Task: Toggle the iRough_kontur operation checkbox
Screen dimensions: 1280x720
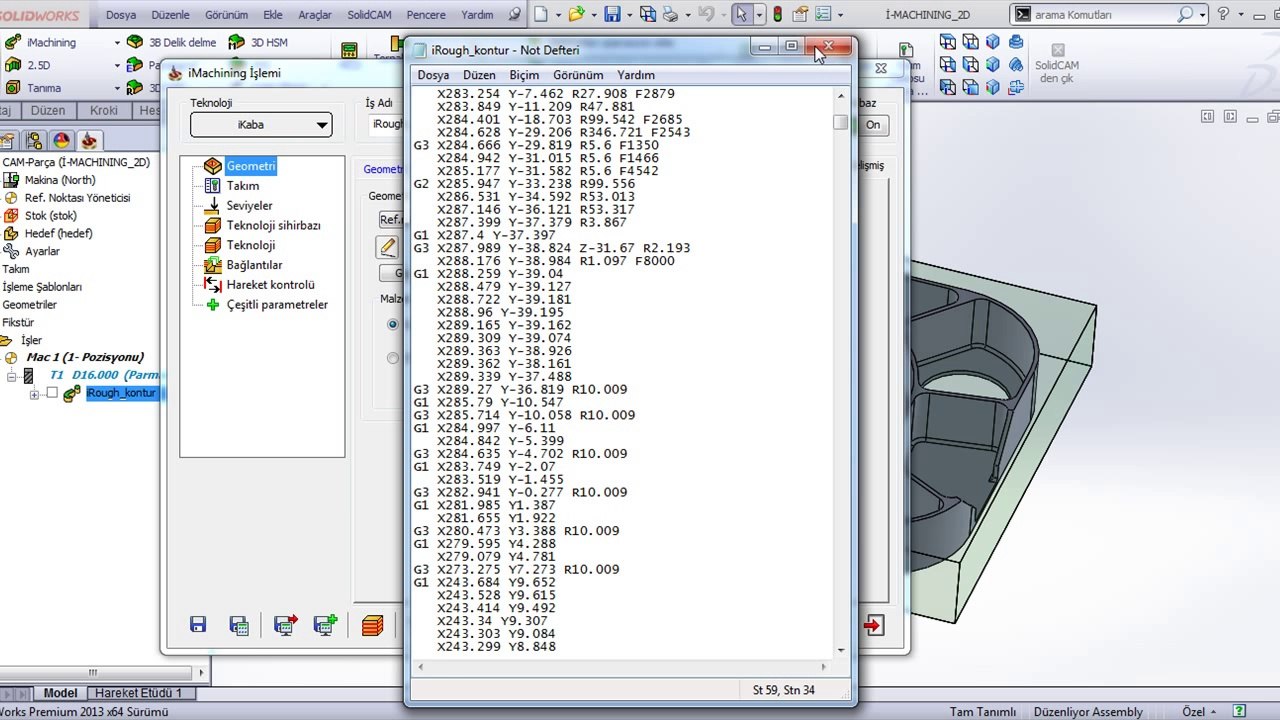Action: [52, 393]
